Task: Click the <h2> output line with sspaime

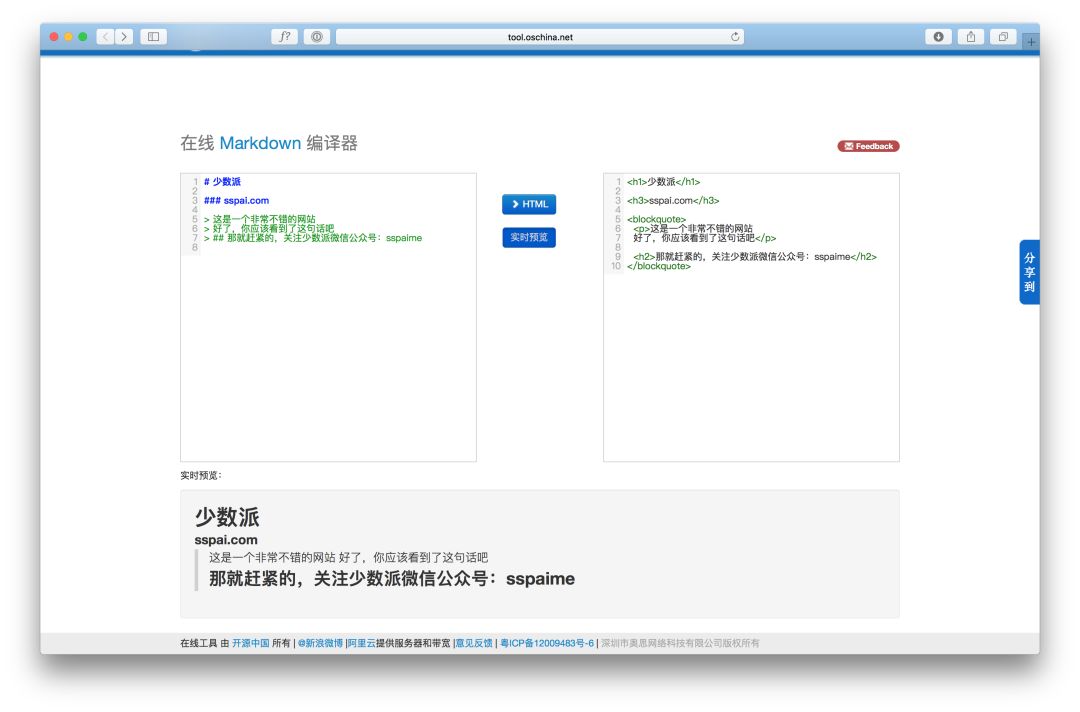Action: click(755, 256)
